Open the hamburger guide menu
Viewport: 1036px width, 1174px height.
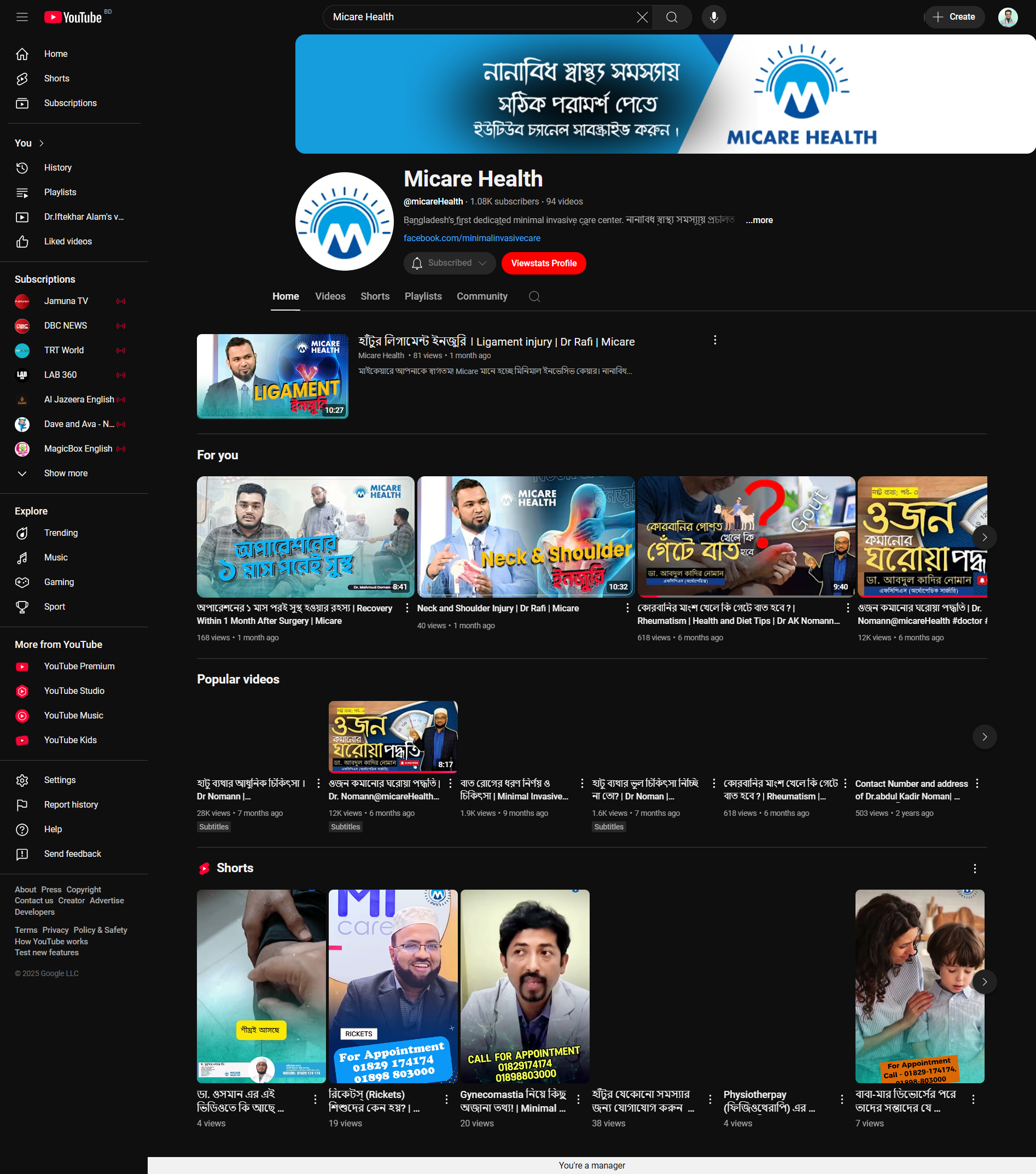pyautogui.click(x=22, y=17)
